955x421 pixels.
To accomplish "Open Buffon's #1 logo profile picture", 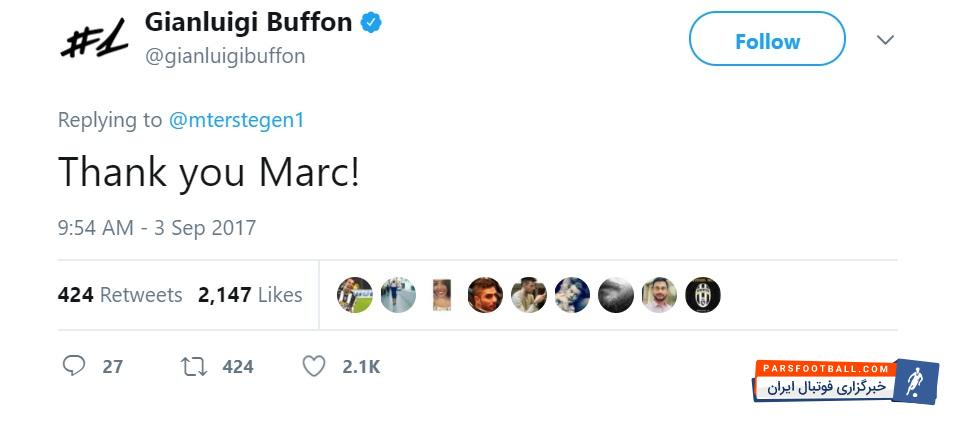I will point(90,41).
